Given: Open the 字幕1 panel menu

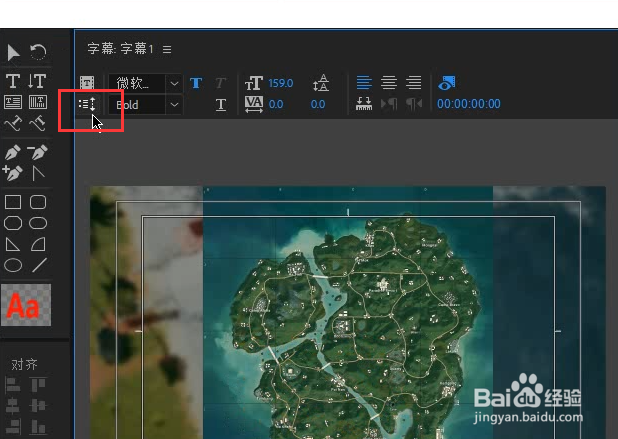Looking at the screenshot, I should 167,50.
